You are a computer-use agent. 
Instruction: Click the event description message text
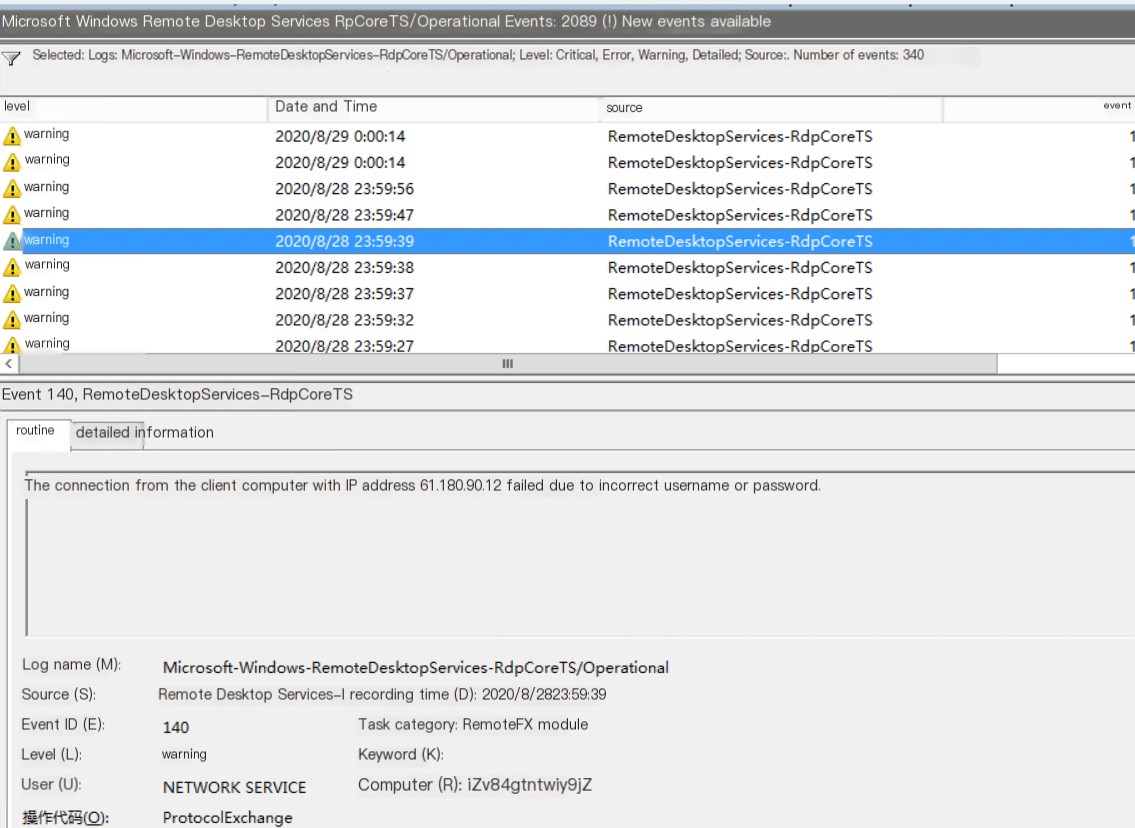click(x=423, y=486)
